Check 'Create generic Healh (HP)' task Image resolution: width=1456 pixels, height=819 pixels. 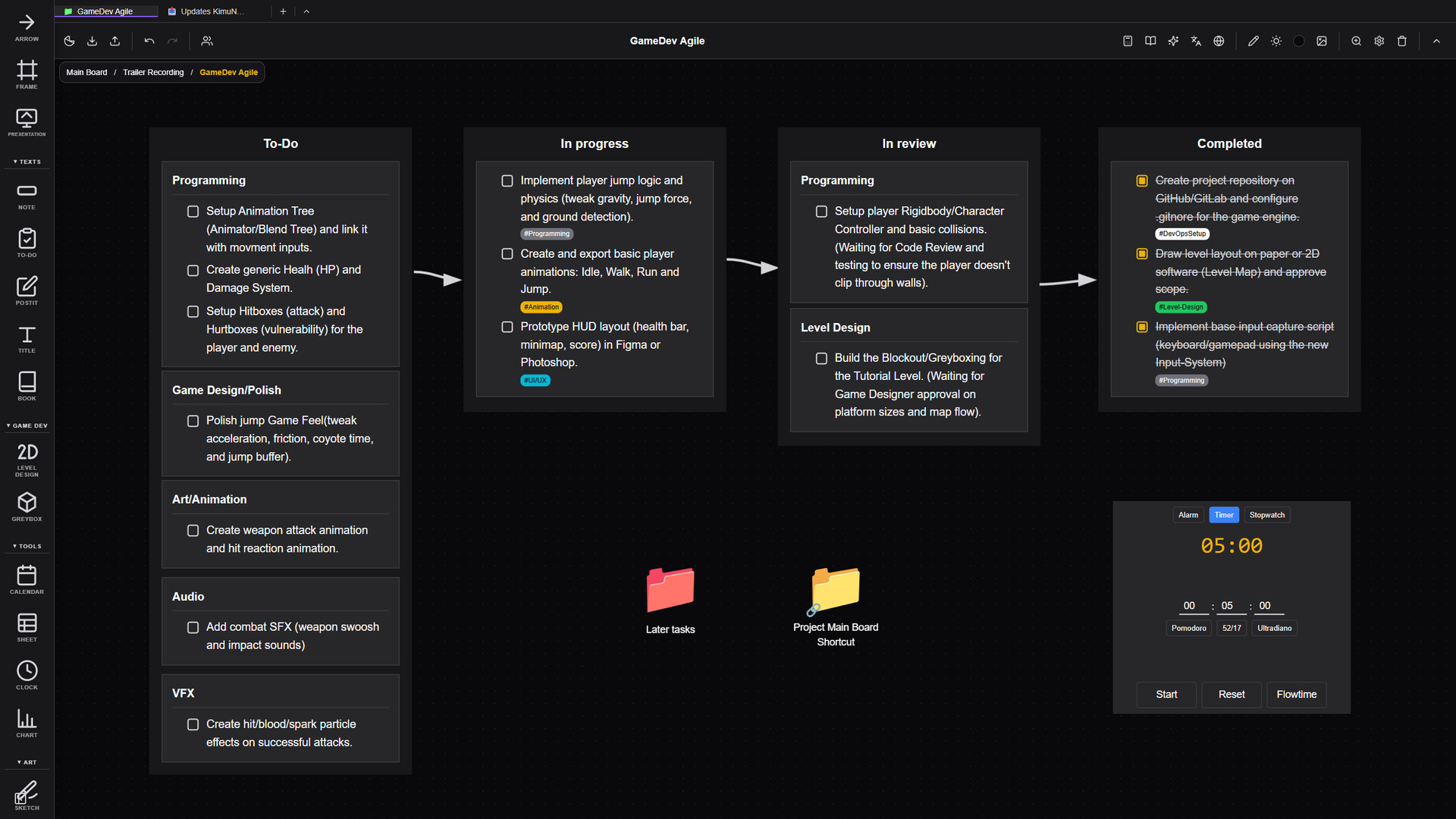tap(193, 270)
